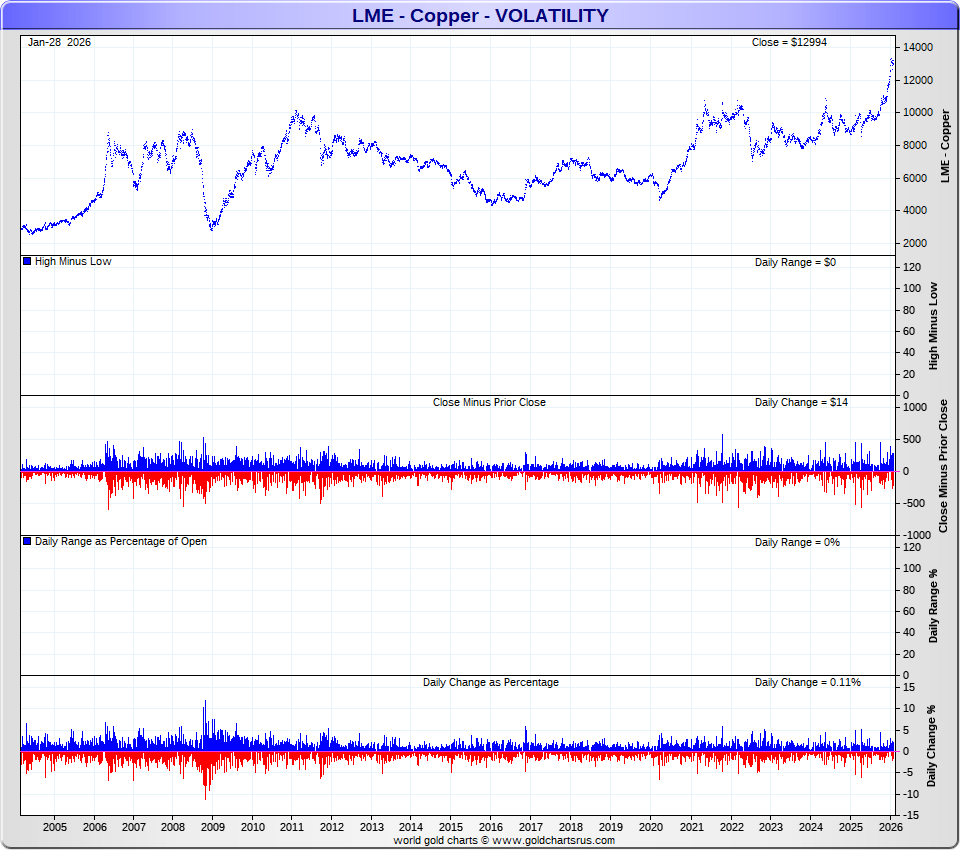
Task: Click the 2020 year label on the x-axis
Action: (x=651, y=828)
